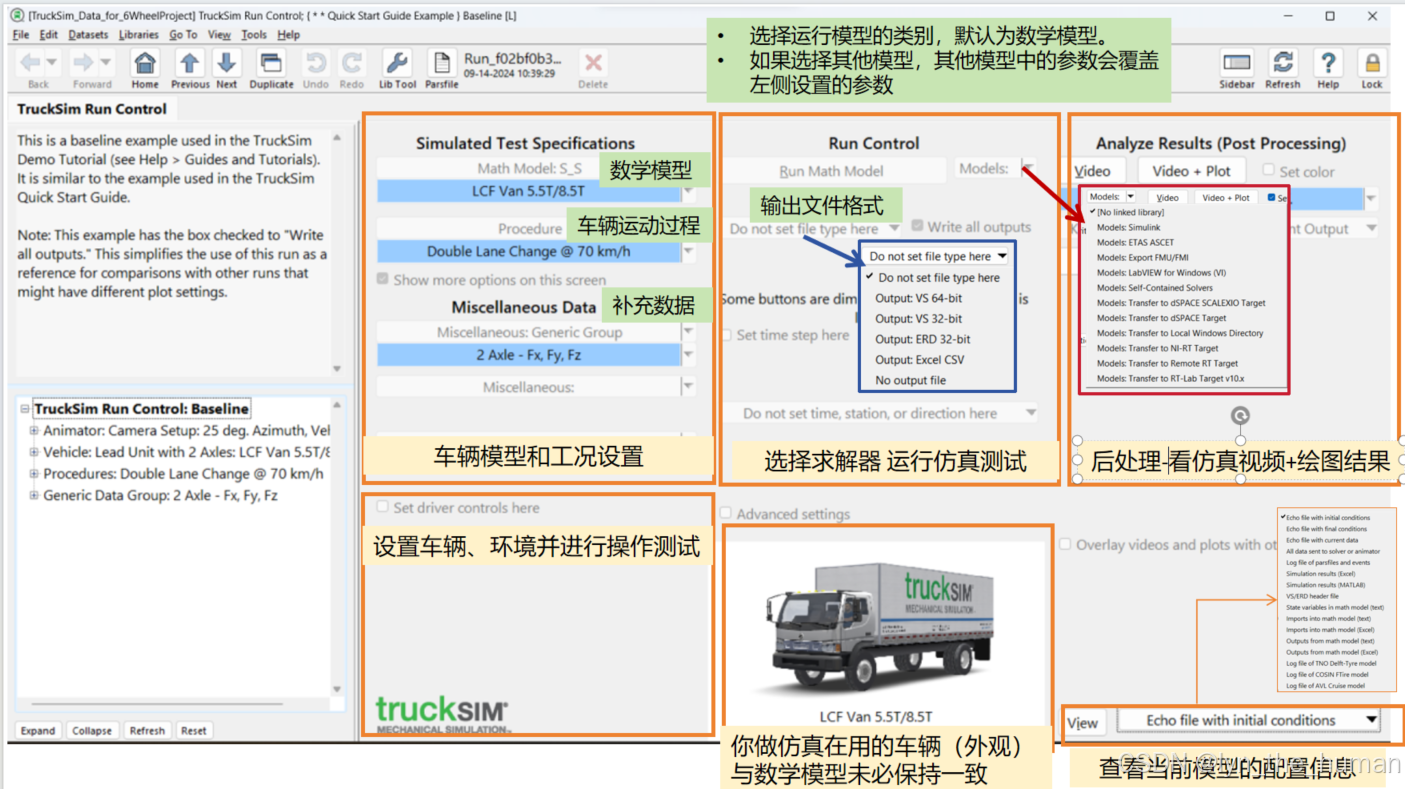The image size is (1405, 789).
Task: Toggle Overlay videos and plots checkbox
Action: pyautogui.click(x=1065, y=544)
